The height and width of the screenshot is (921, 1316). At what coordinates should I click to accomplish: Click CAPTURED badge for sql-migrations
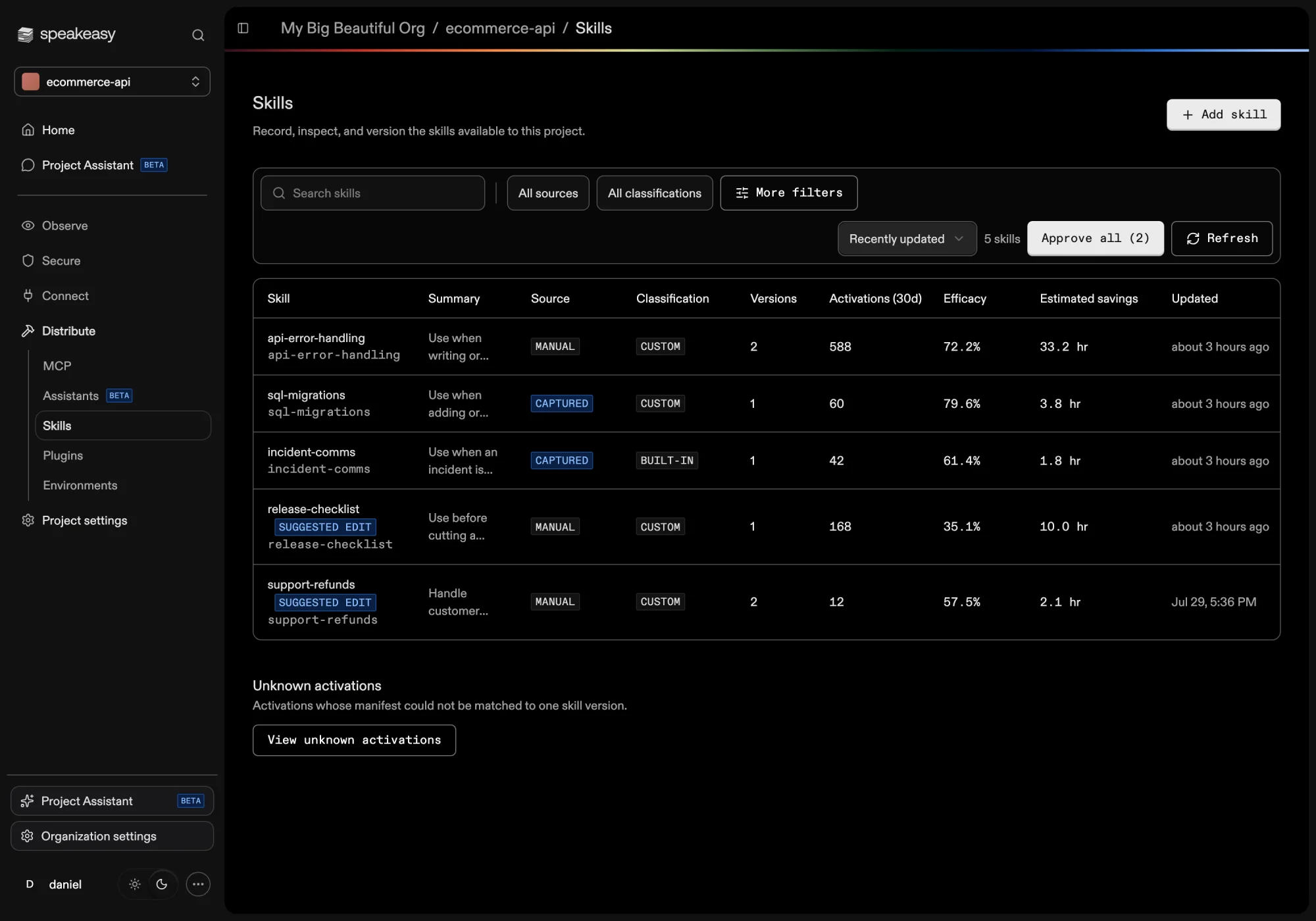(x=562, y=404)
